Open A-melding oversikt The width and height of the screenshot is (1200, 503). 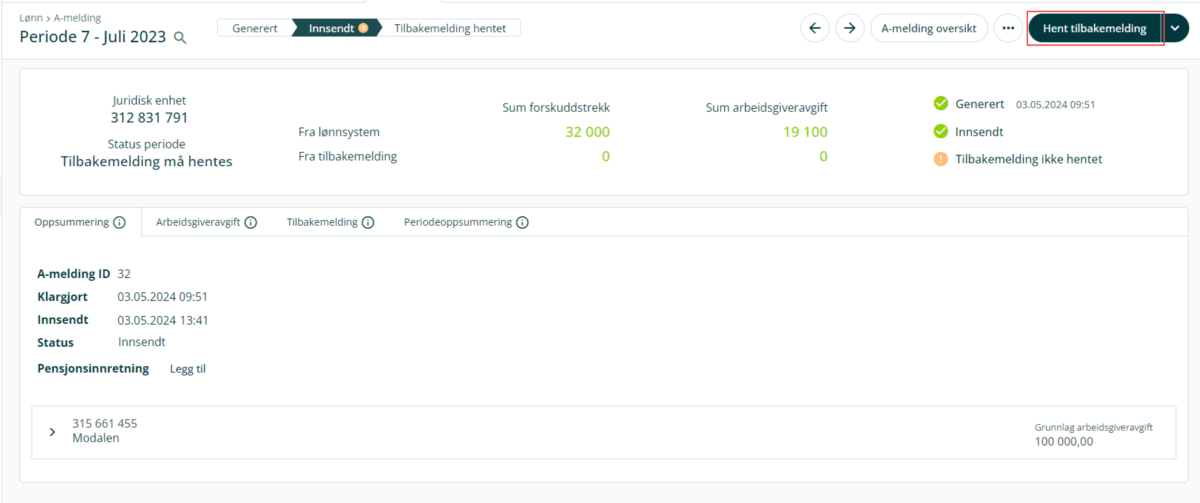928,28
